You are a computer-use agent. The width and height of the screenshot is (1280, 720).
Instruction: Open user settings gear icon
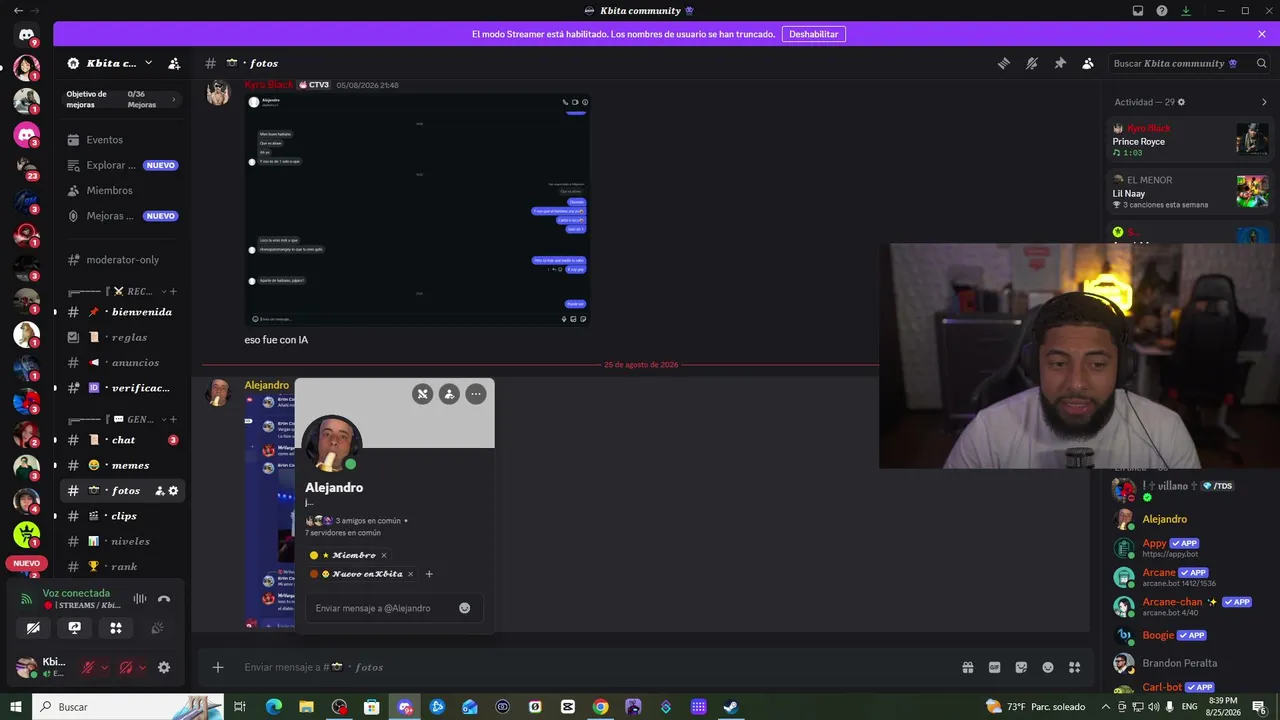(x=164, y=667)
